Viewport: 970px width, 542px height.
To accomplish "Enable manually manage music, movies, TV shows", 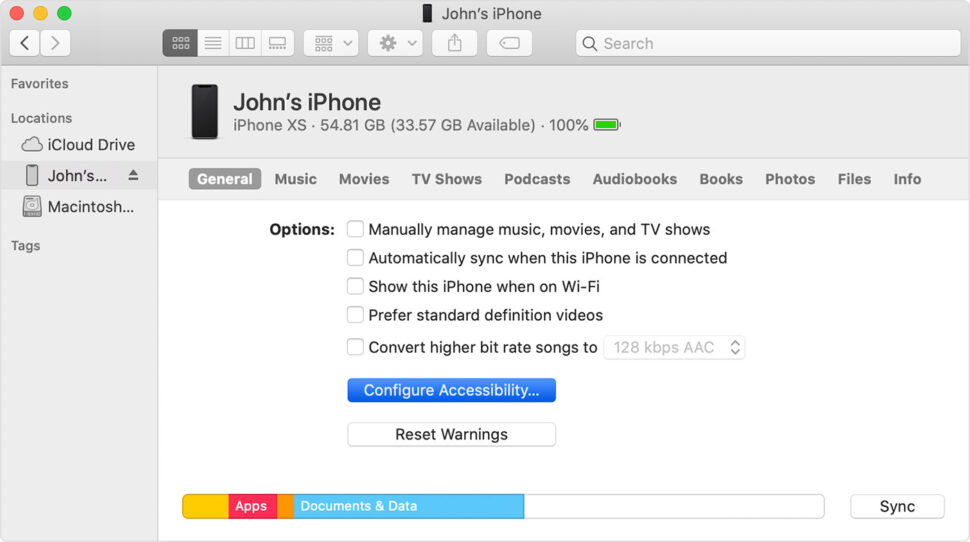I will [x=355, y=229].
